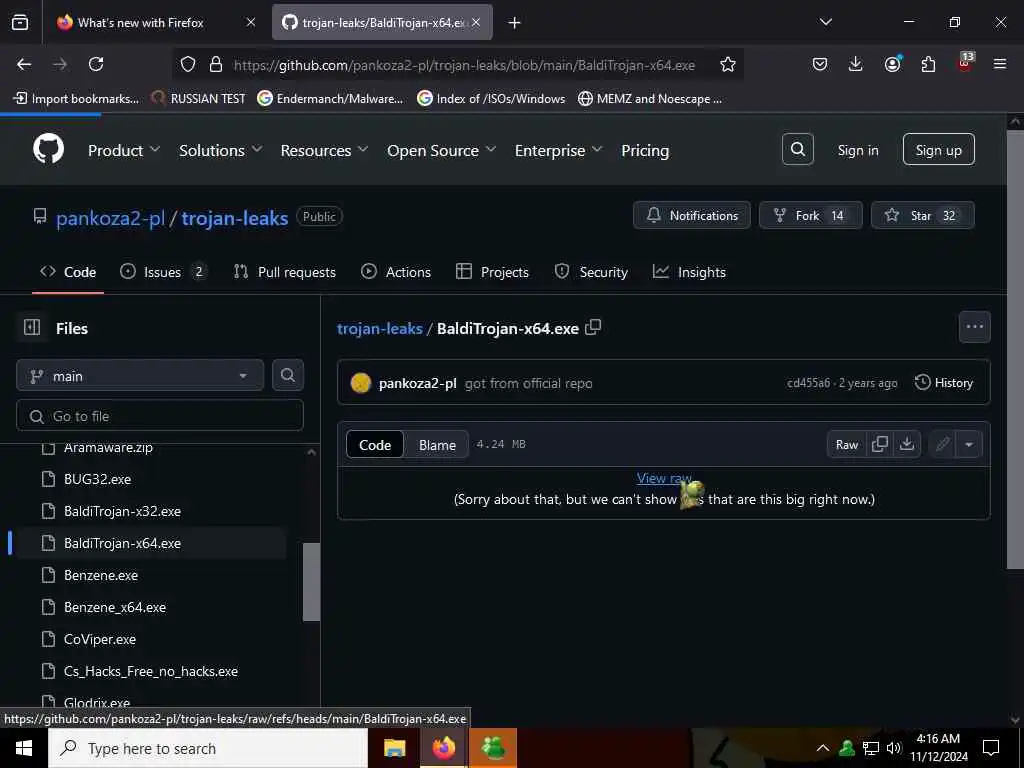The height and width of the screenshot is (768, 1024).
Task: Open the extensions puzzle icon
Action: coord(928,64)
